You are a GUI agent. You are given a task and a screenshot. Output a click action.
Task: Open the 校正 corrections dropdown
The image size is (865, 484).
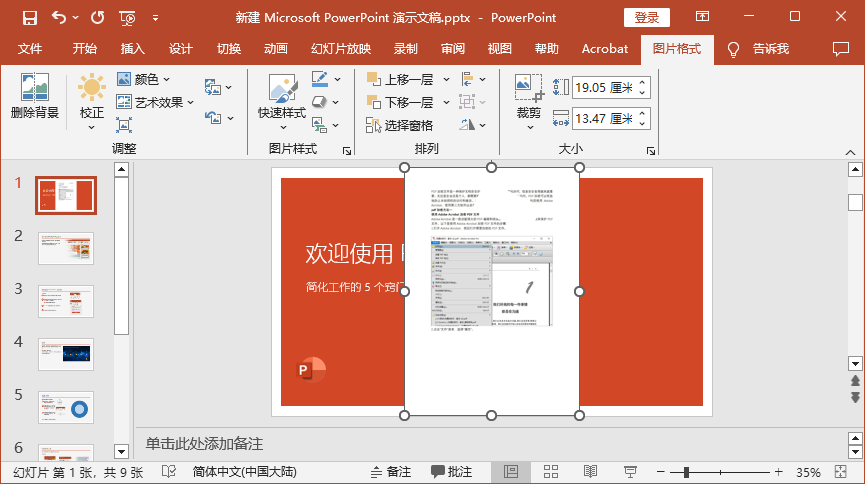(92, 102)
